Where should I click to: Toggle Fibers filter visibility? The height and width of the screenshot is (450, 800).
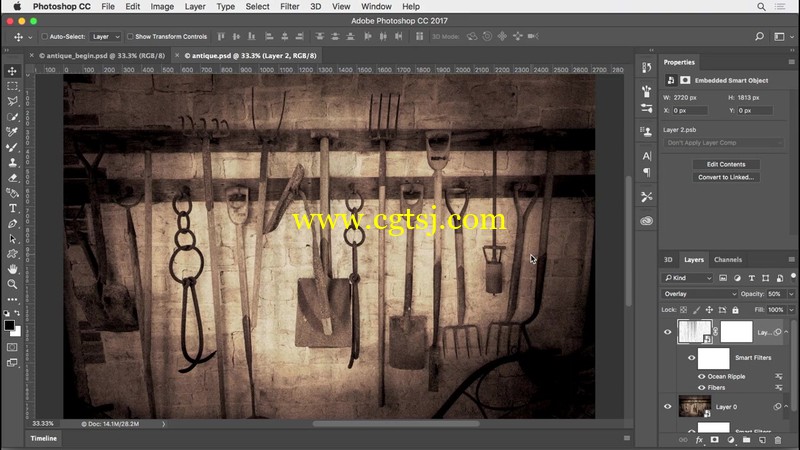pos(702,388)
